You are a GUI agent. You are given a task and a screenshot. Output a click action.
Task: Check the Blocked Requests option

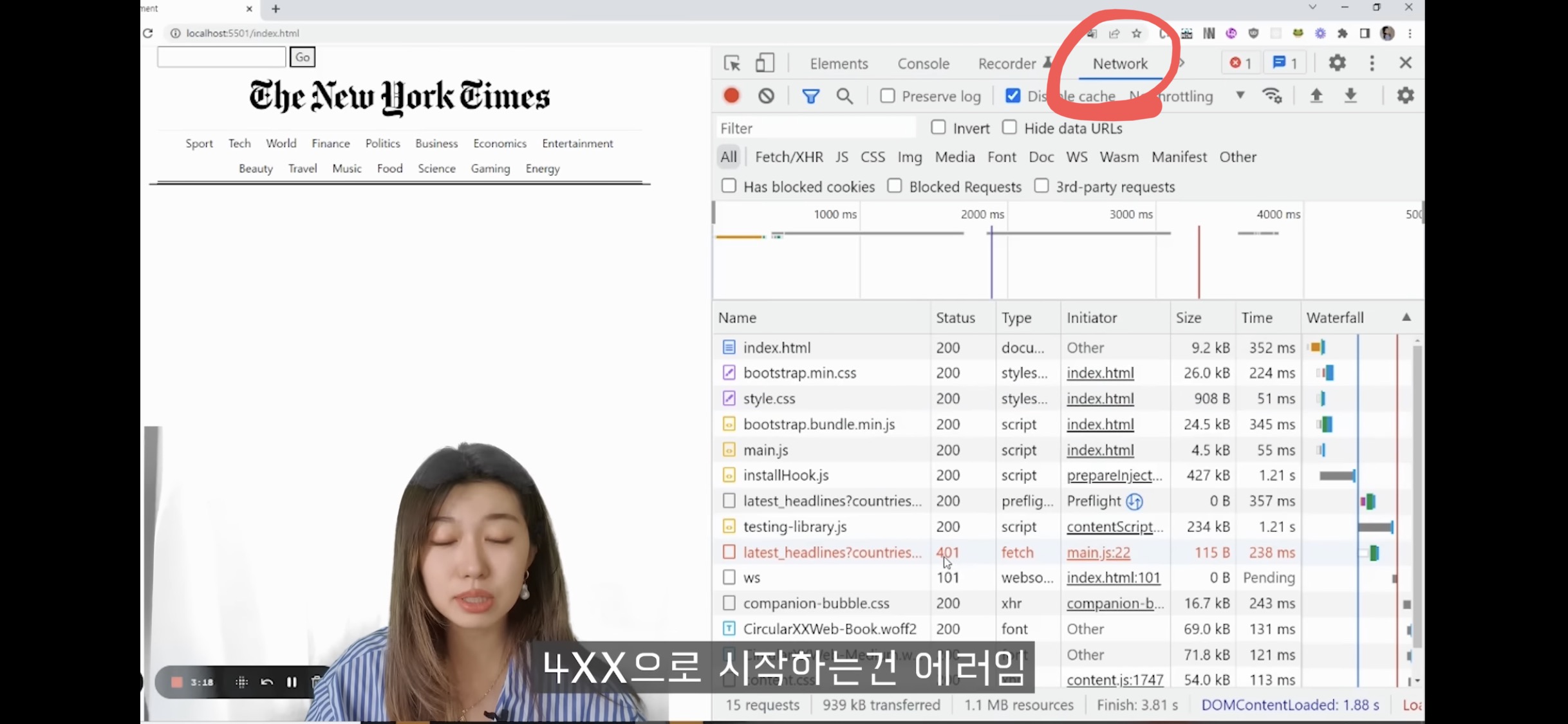click(x=894, y=186)
